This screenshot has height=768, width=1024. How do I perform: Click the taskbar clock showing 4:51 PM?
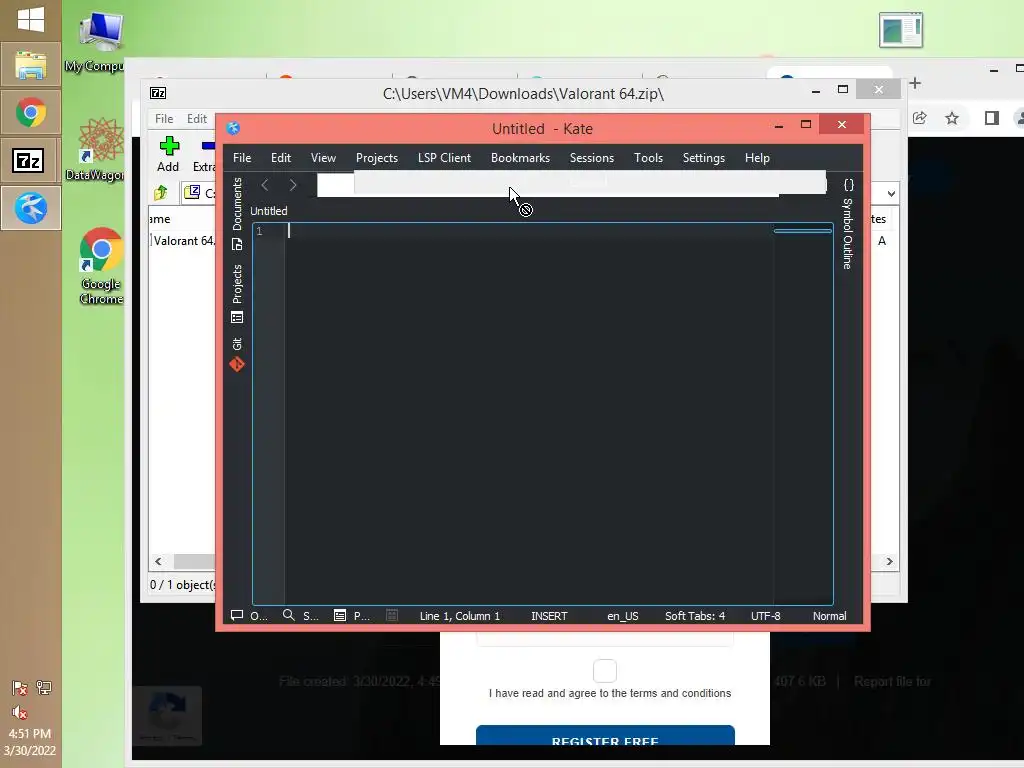point(29,733)
